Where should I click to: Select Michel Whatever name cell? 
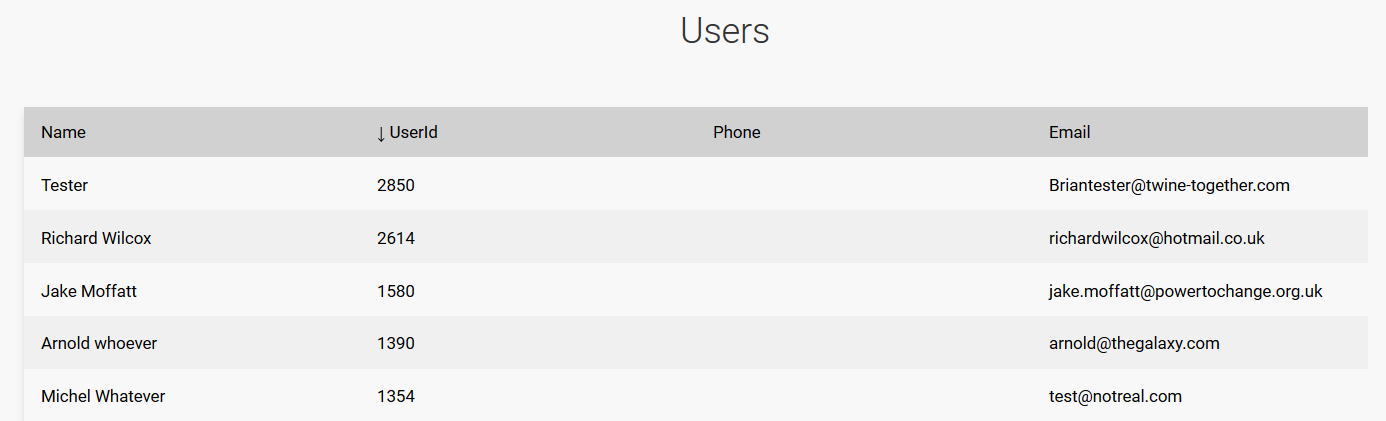tap(103, 396)
